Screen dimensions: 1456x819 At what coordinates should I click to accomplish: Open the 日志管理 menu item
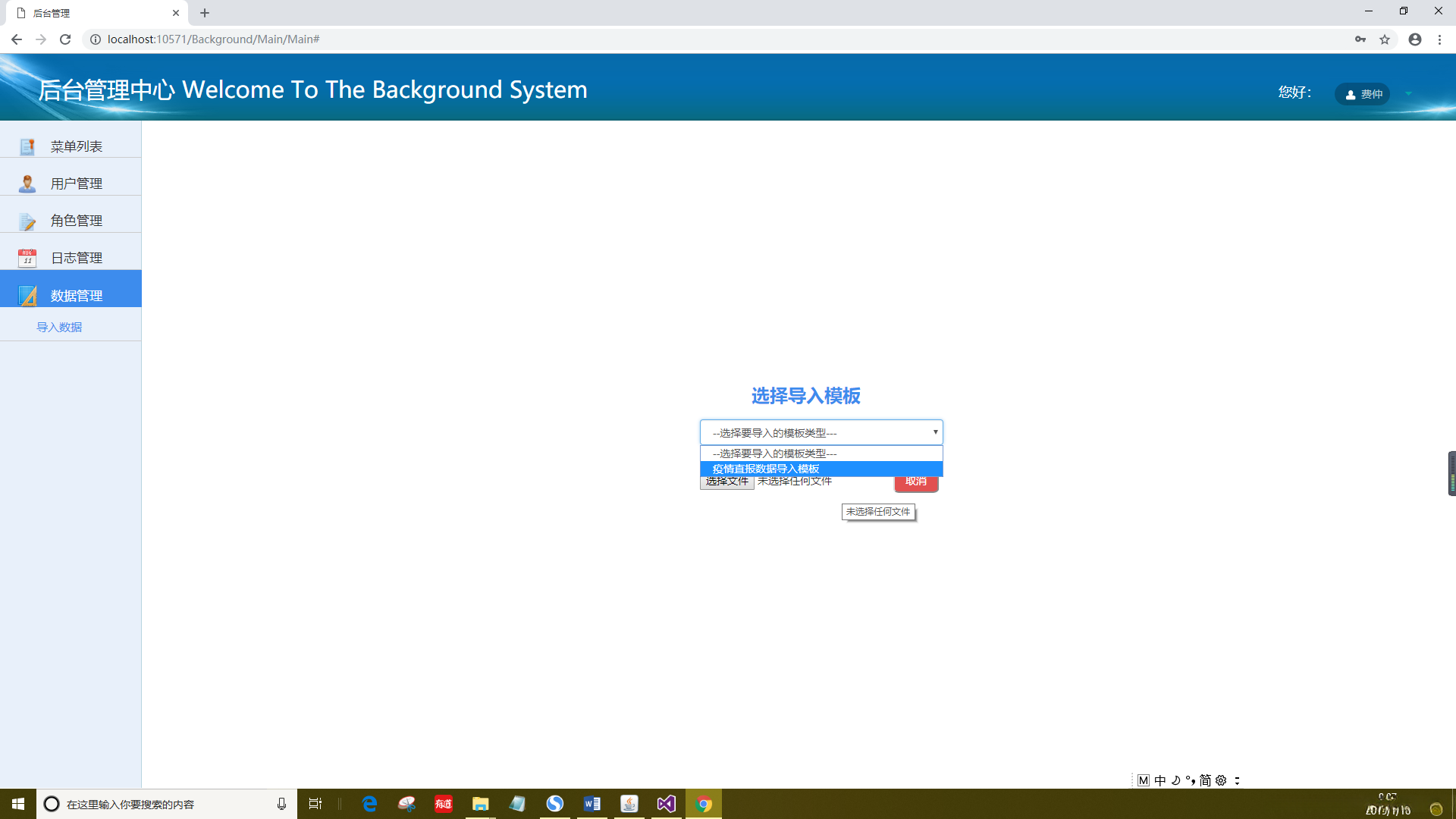(77, 258)
